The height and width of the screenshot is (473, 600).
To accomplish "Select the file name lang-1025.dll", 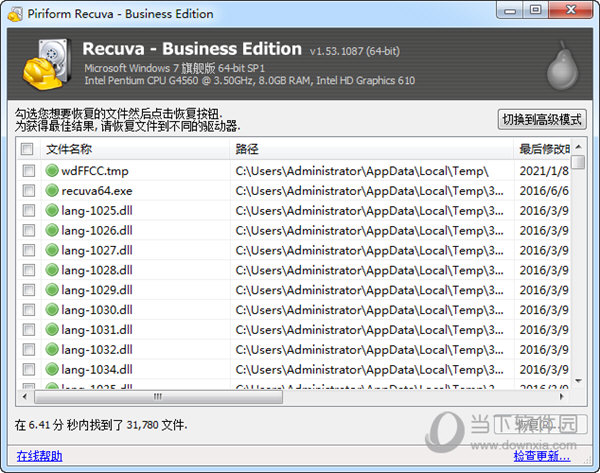I will click(x=97, y=211).
